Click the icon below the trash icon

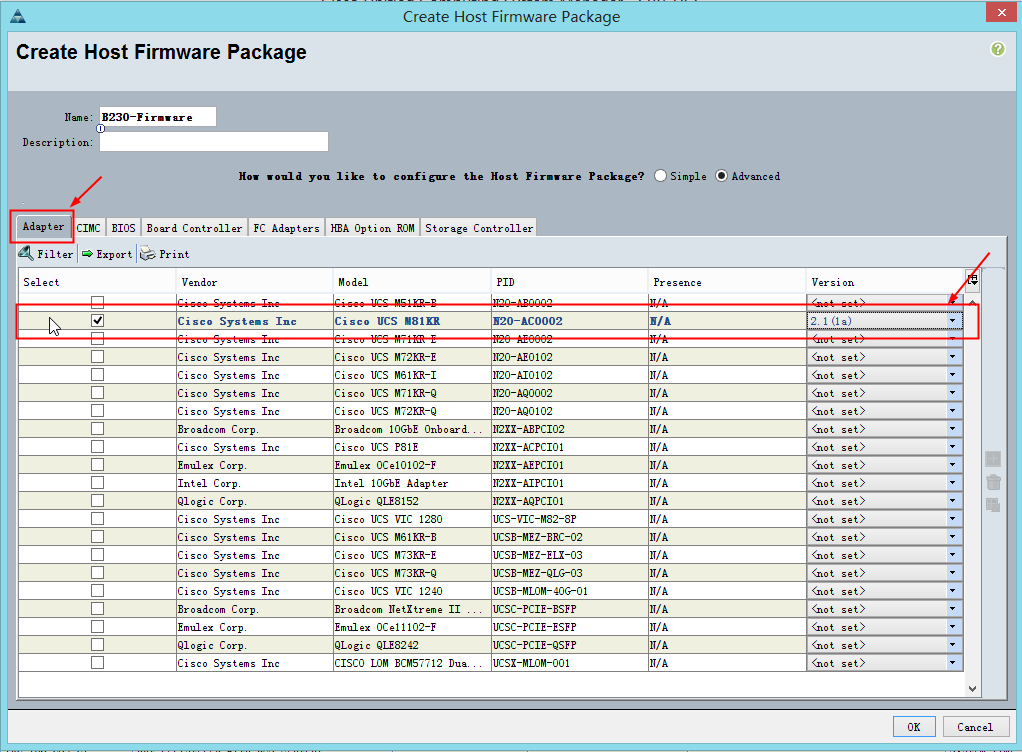point(993,505)
